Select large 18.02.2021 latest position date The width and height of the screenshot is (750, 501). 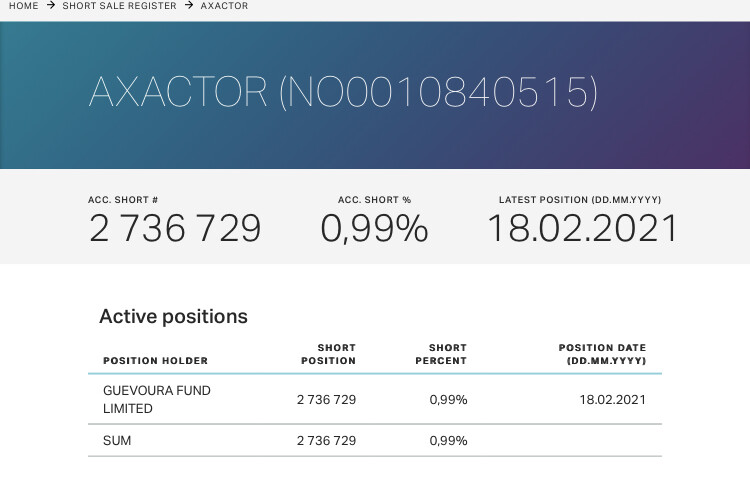coord(583,228)
